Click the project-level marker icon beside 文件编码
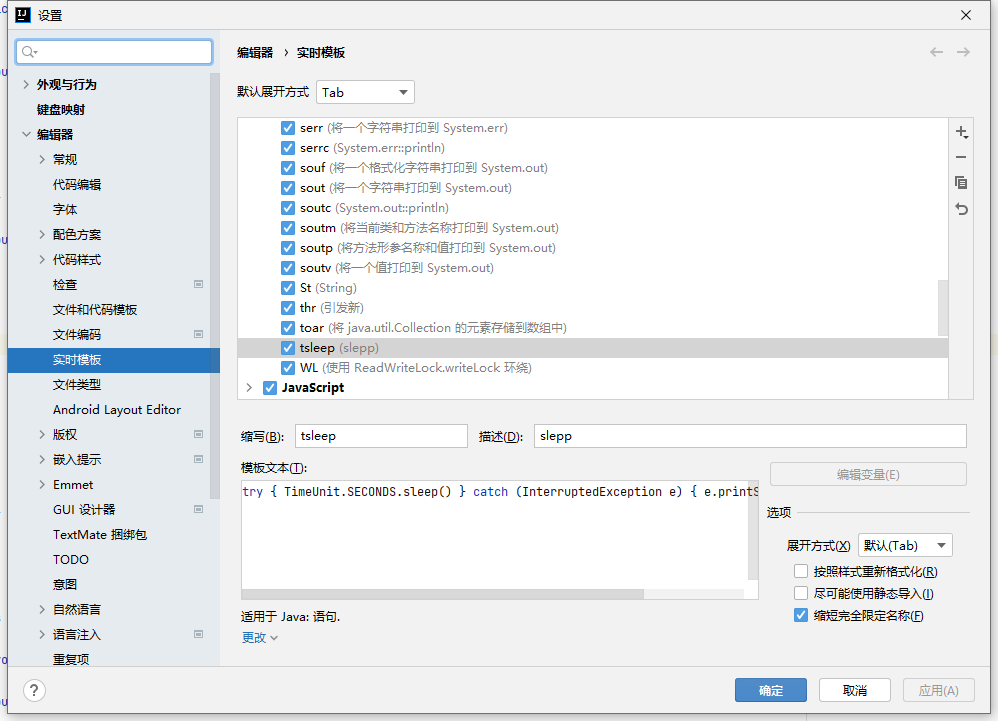Viewport: 998px width, 721px height. tap(199, 334)
